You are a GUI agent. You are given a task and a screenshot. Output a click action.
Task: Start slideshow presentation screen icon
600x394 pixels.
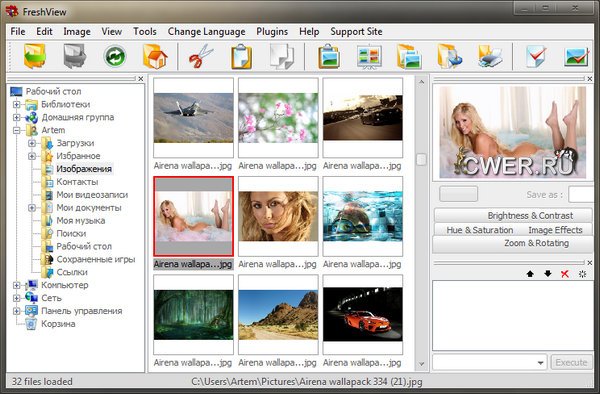(369, 57)
